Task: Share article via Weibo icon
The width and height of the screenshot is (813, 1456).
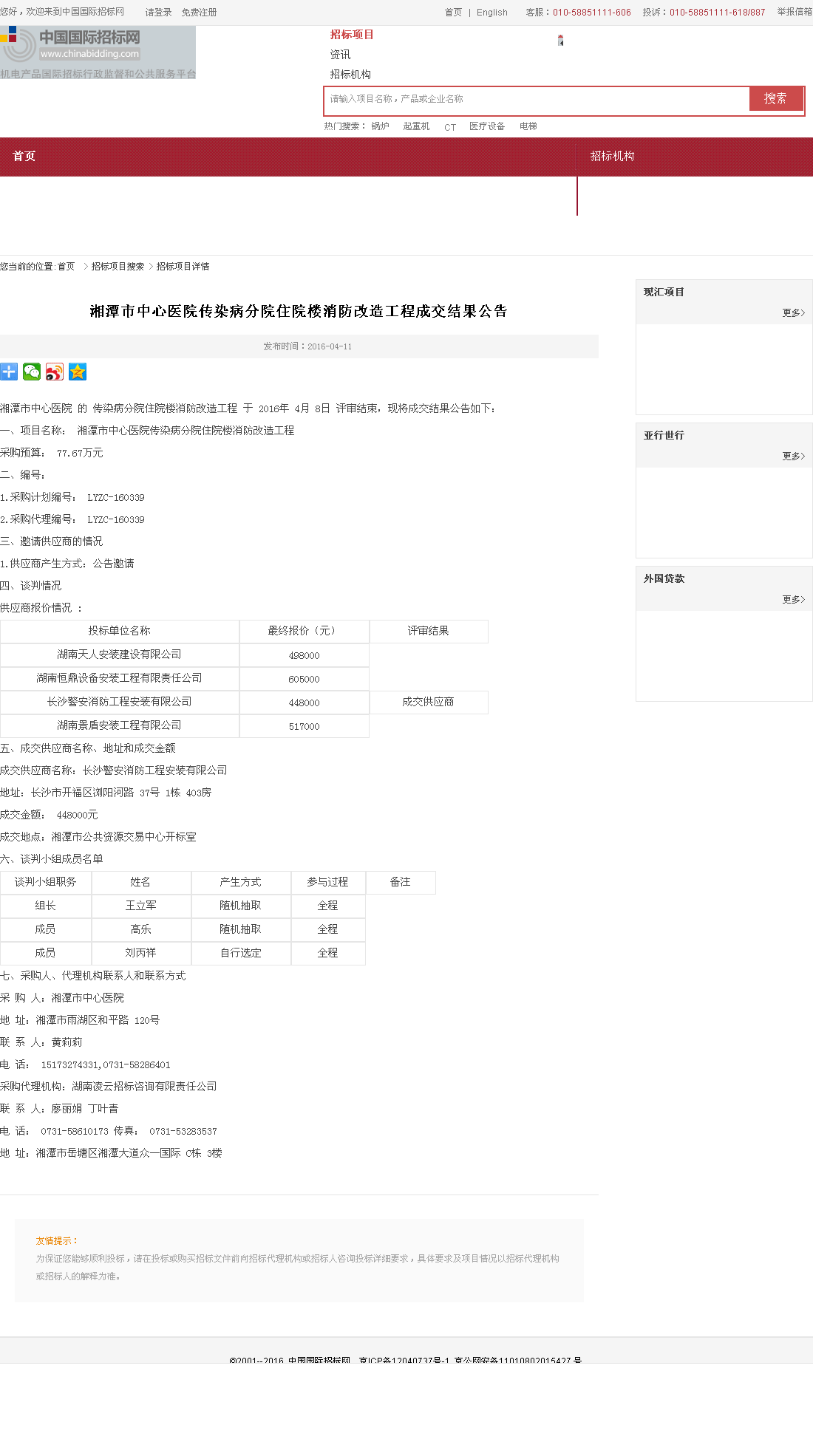Action: pyautogui.click(x=55, y=372)
